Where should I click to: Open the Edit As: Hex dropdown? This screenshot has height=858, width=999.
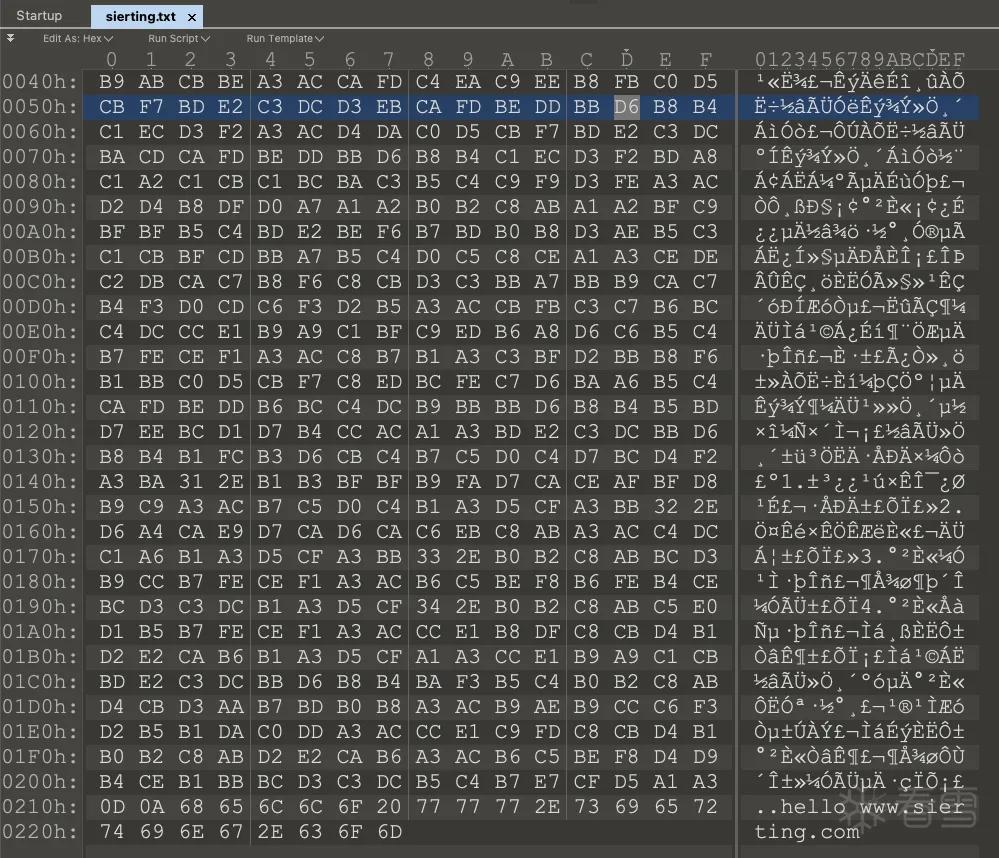click(78, 38)
